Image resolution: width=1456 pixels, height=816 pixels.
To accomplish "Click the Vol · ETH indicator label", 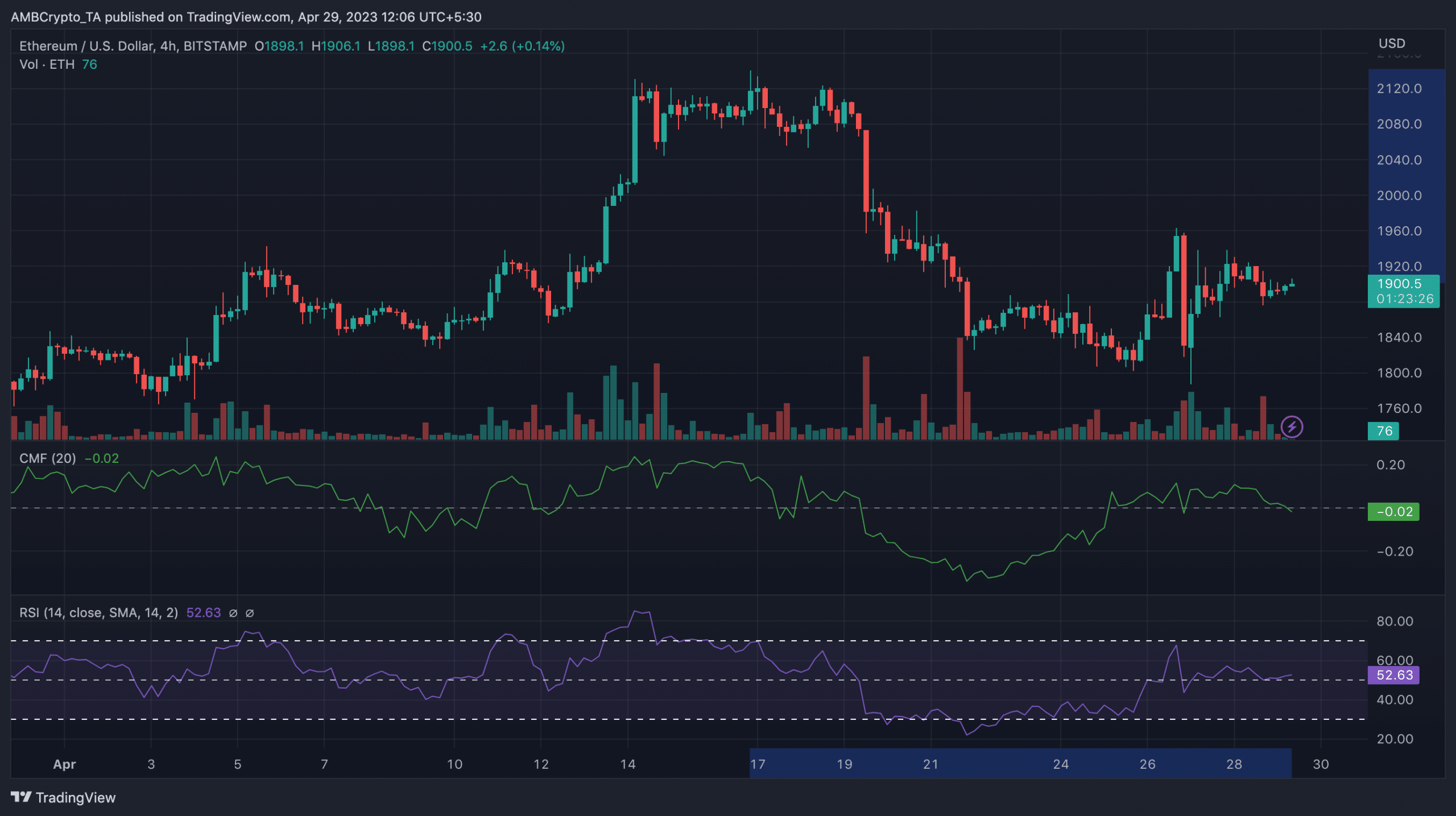I will coord(47,64).
